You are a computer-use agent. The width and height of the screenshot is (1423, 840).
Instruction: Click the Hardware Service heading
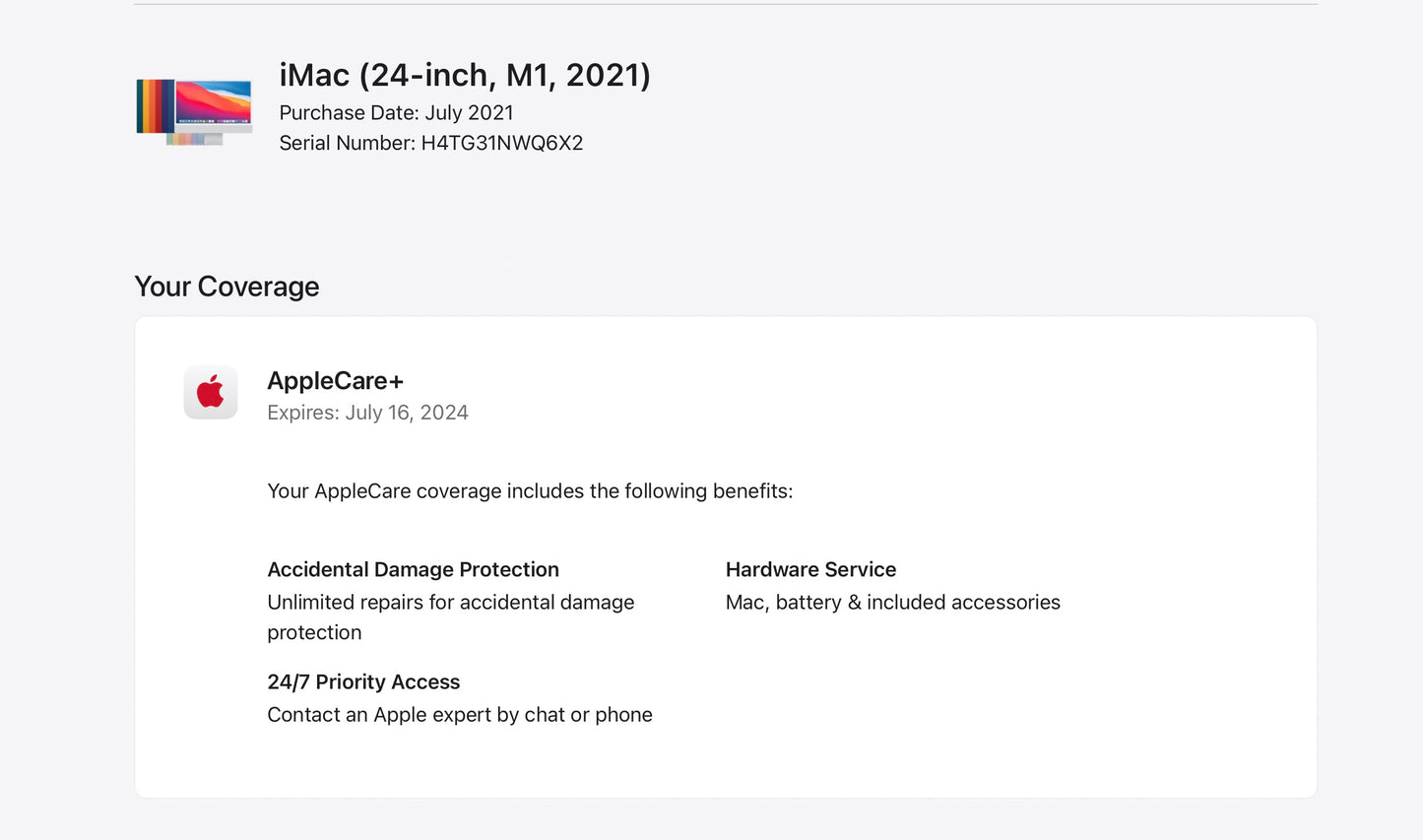tap(810, 570)
